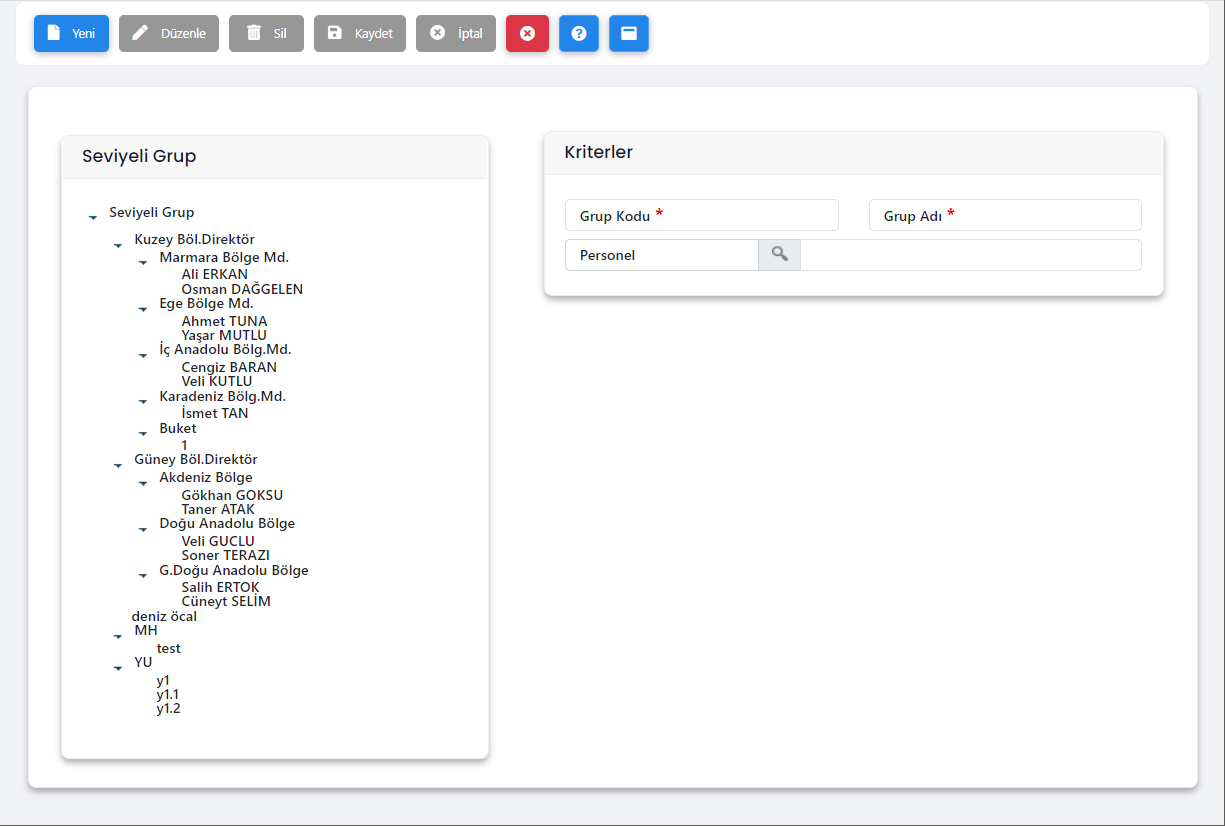Collapse the YU node arrow
The width and height of the screenshot is (1225, 826).
click(x=118, y=667)
